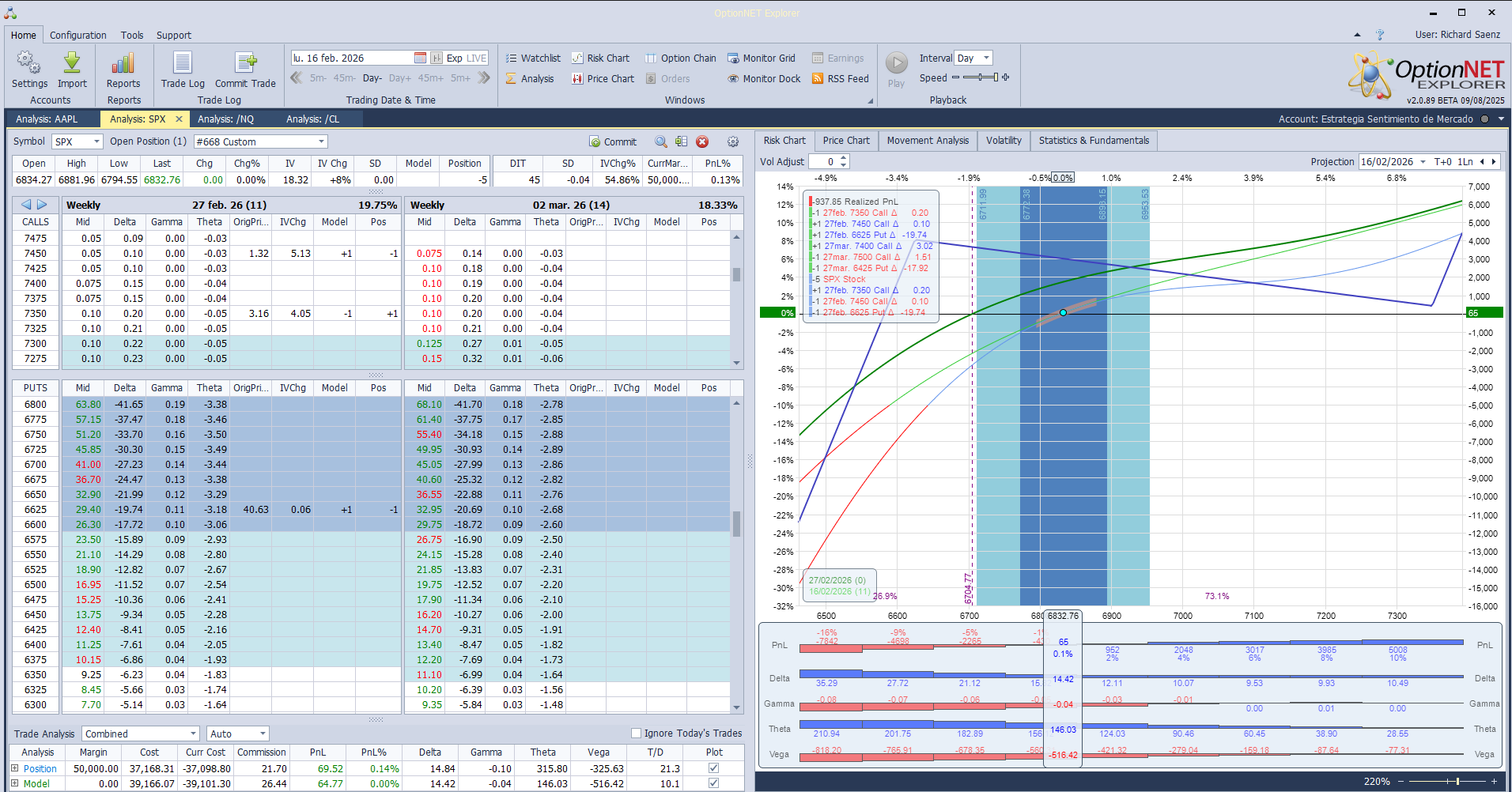Screen dimensions: 1512x792
Task: Toggle the LIVE mode button
Action: coord(477,58)
